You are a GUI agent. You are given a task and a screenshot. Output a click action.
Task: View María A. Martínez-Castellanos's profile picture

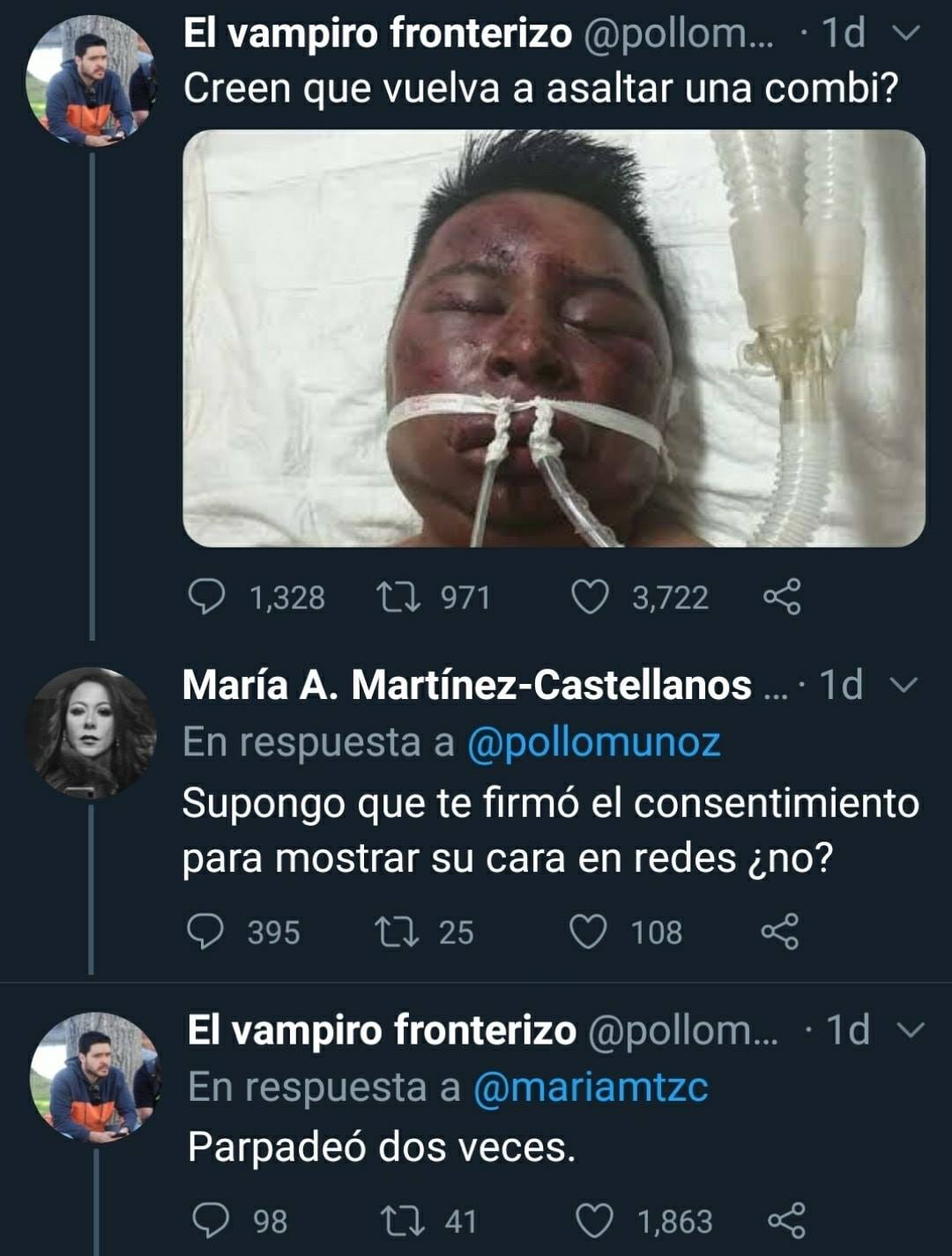coord(91,733)
